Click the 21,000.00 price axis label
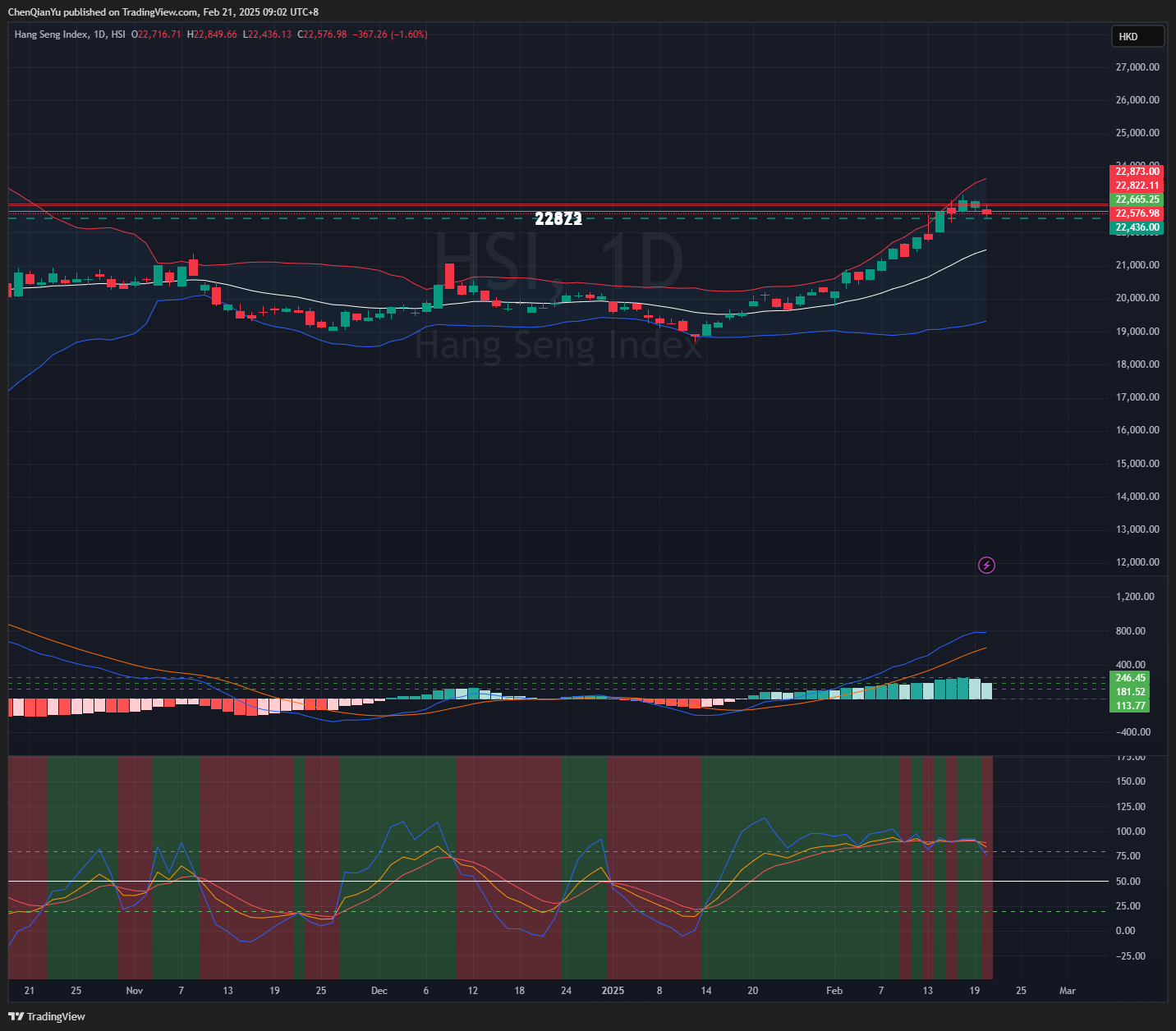 (1137, 265)
